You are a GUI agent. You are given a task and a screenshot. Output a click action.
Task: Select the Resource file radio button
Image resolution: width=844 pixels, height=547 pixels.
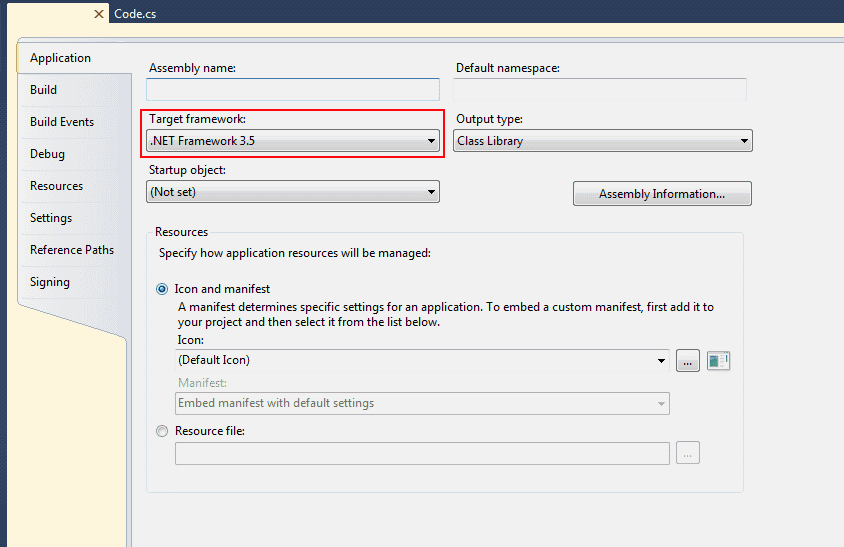coord(162,431)
